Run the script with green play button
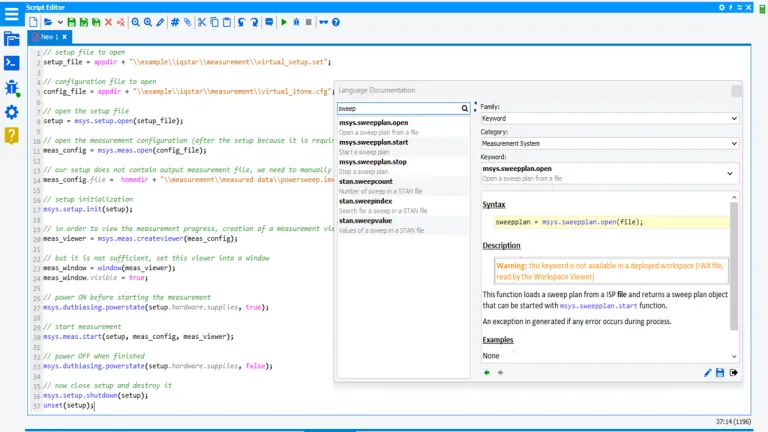 (x=284, y=22)
